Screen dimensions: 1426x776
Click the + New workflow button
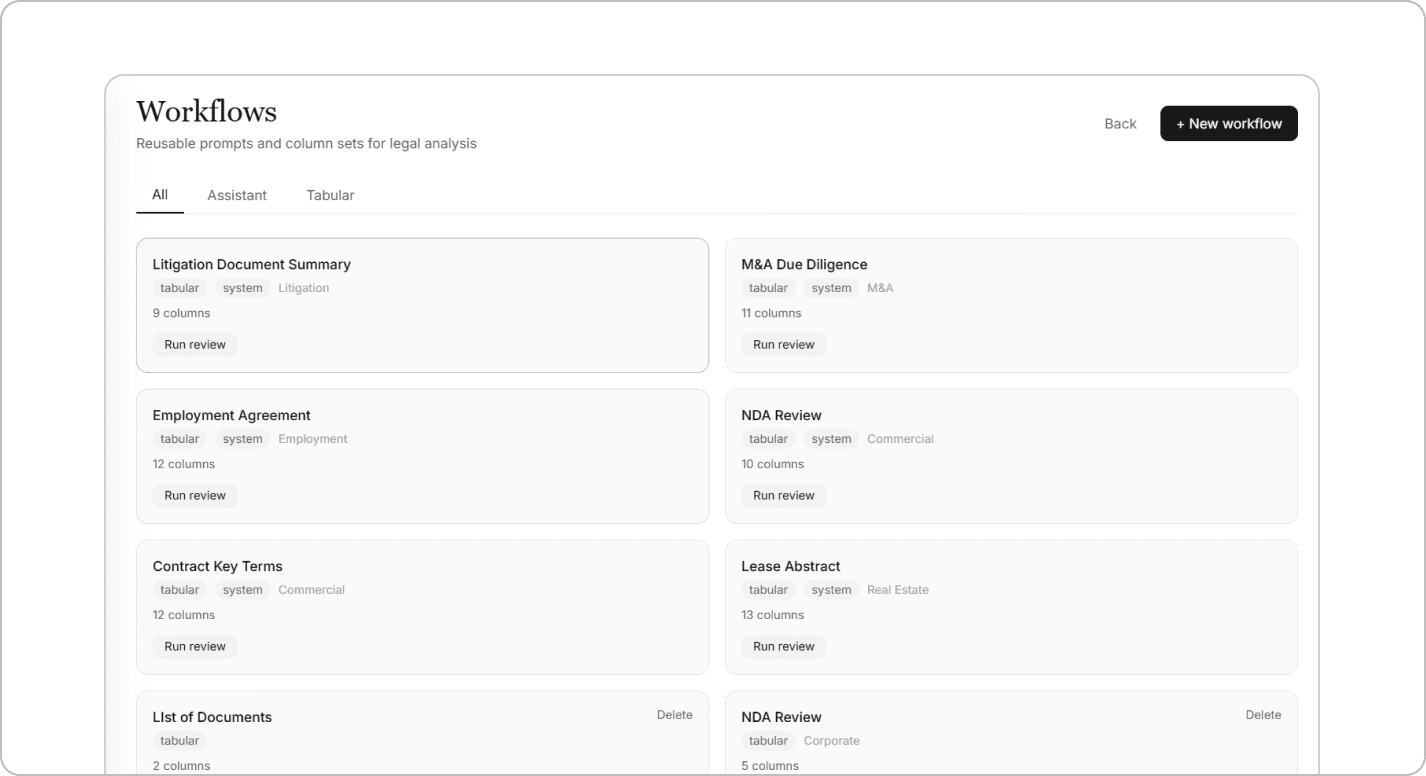tap(1228, 124)
